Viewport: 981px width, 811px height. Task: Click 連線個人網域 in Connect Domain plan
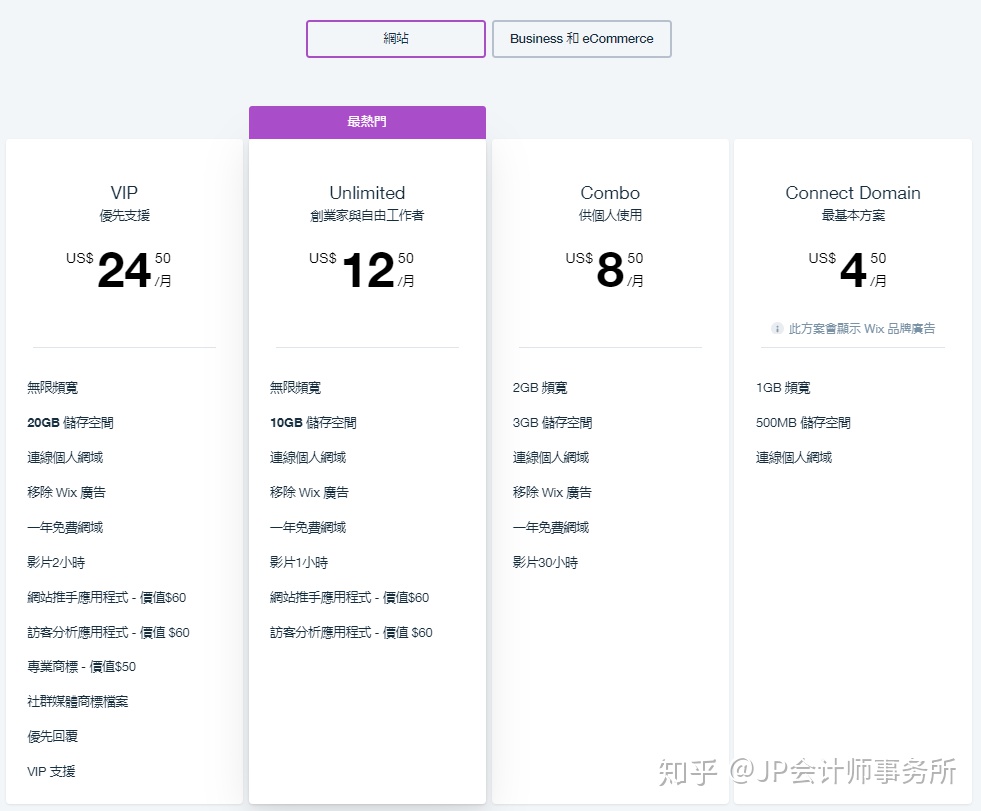coord(794,458)
